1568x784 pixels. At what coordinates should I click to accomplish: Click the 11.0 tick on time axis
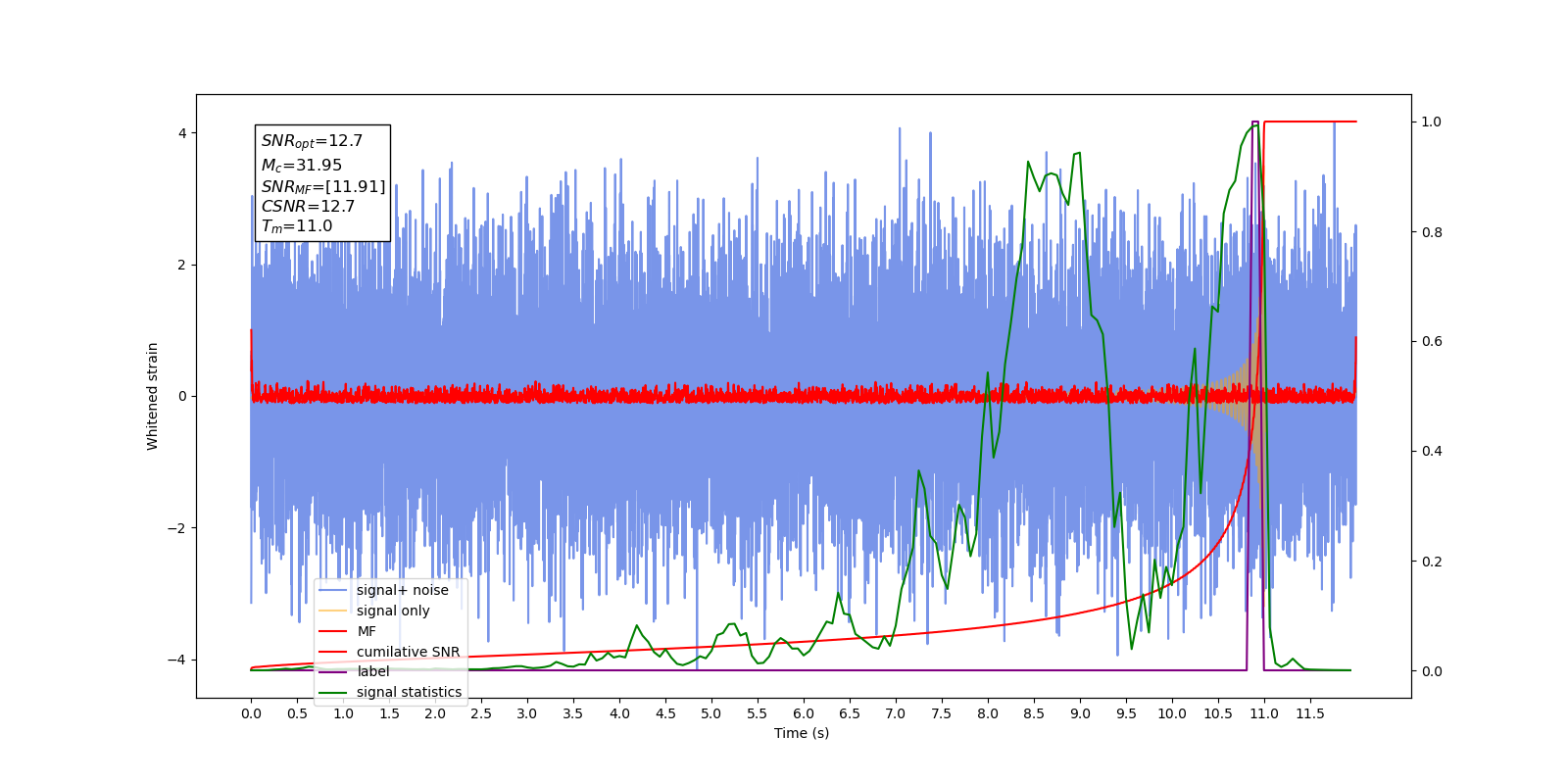(1264, 713)
